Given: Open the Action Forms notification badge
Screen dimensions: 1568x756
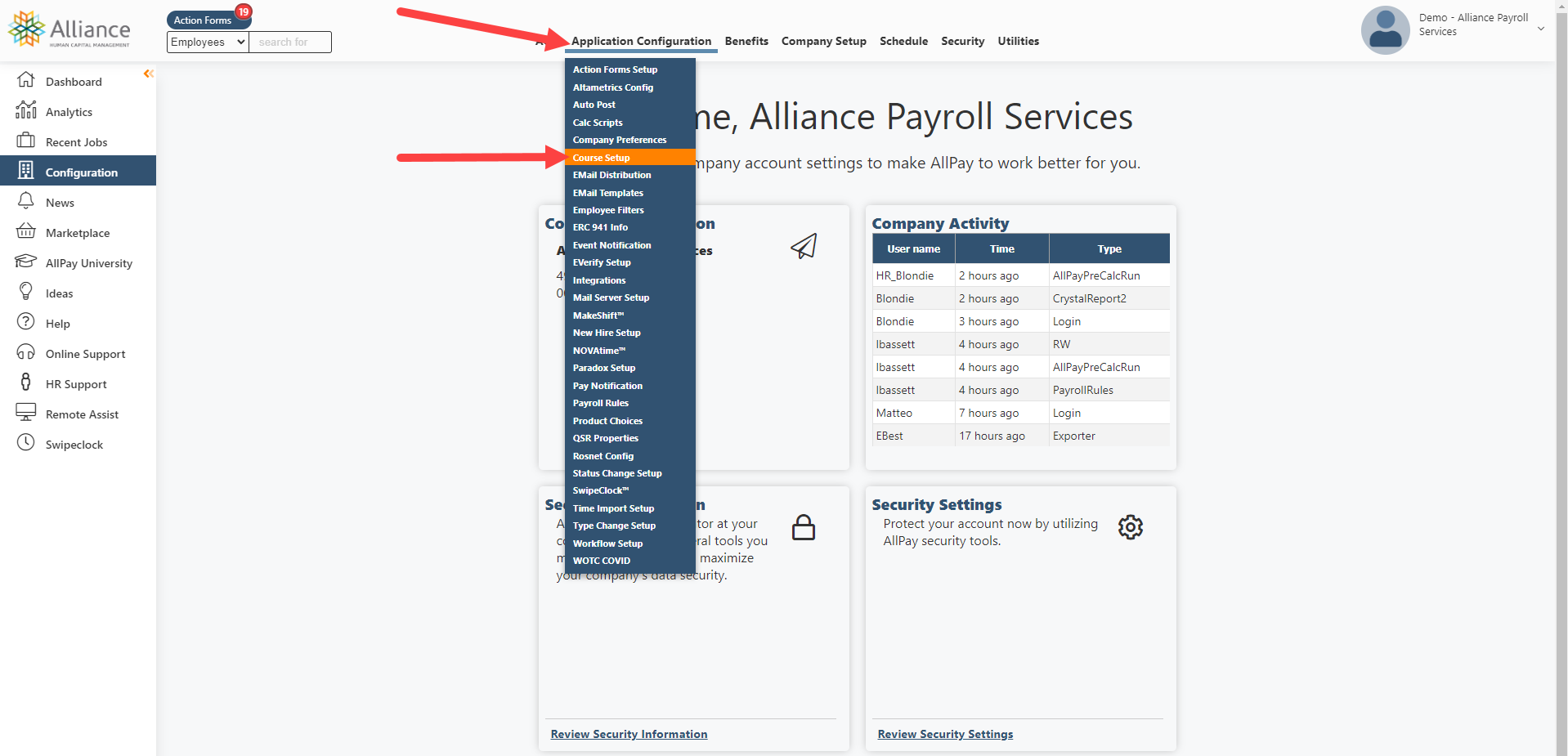Looking at the screenshot, I should (x=243, y=11).
